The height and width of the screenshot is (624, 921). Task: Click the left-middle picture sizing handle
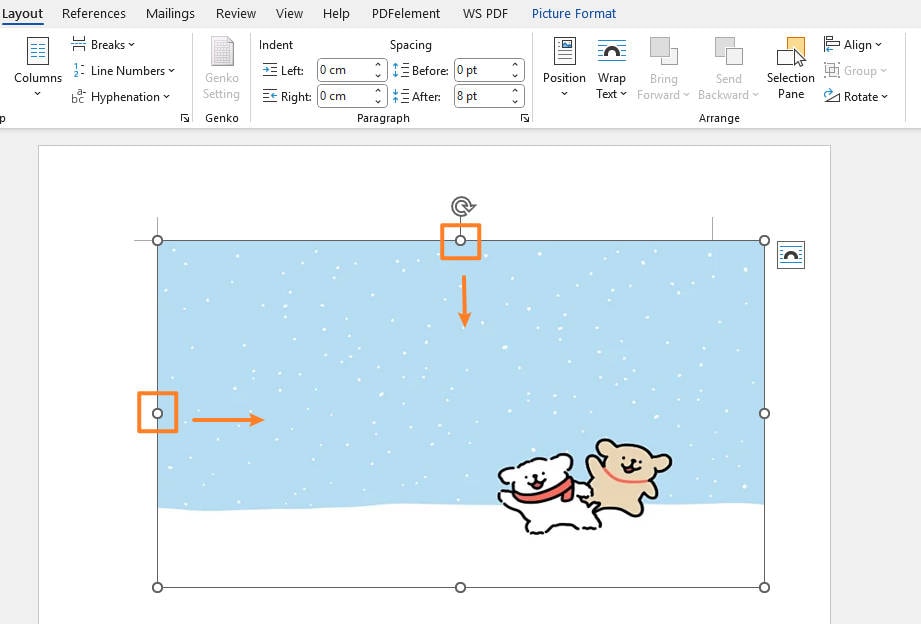(157, 414)
